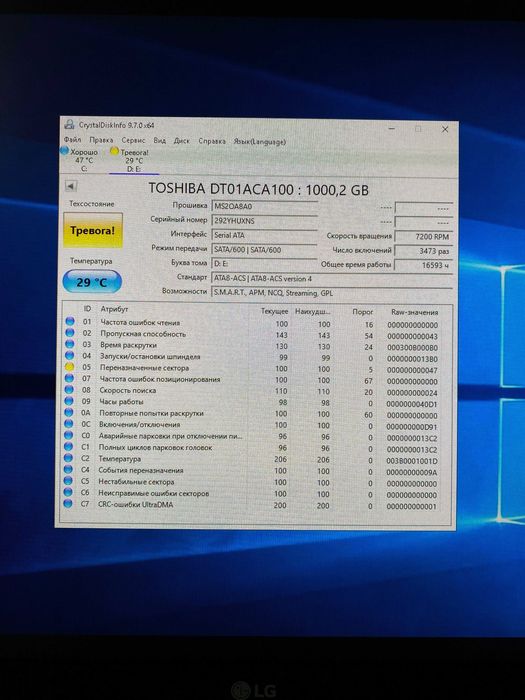
Task: Click raw value 000000000047 of reallocated sectors
Action: tap(412, 370)
